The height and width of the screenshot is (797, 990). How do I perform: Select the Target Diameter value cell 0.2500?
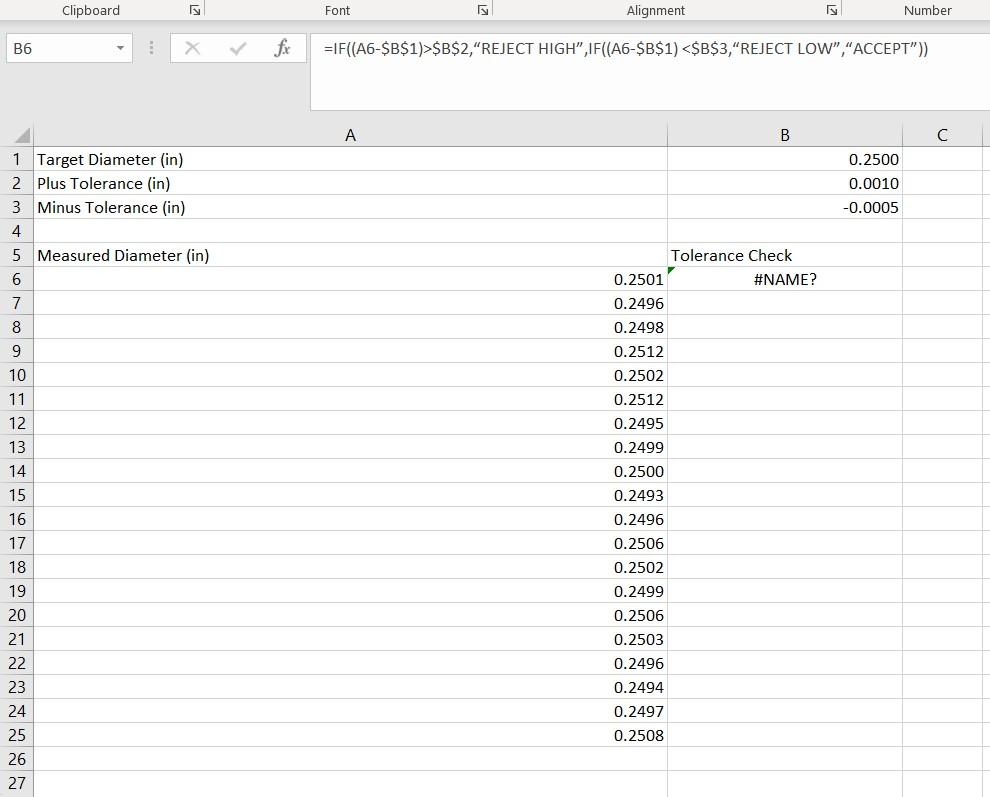click(785, 159)
